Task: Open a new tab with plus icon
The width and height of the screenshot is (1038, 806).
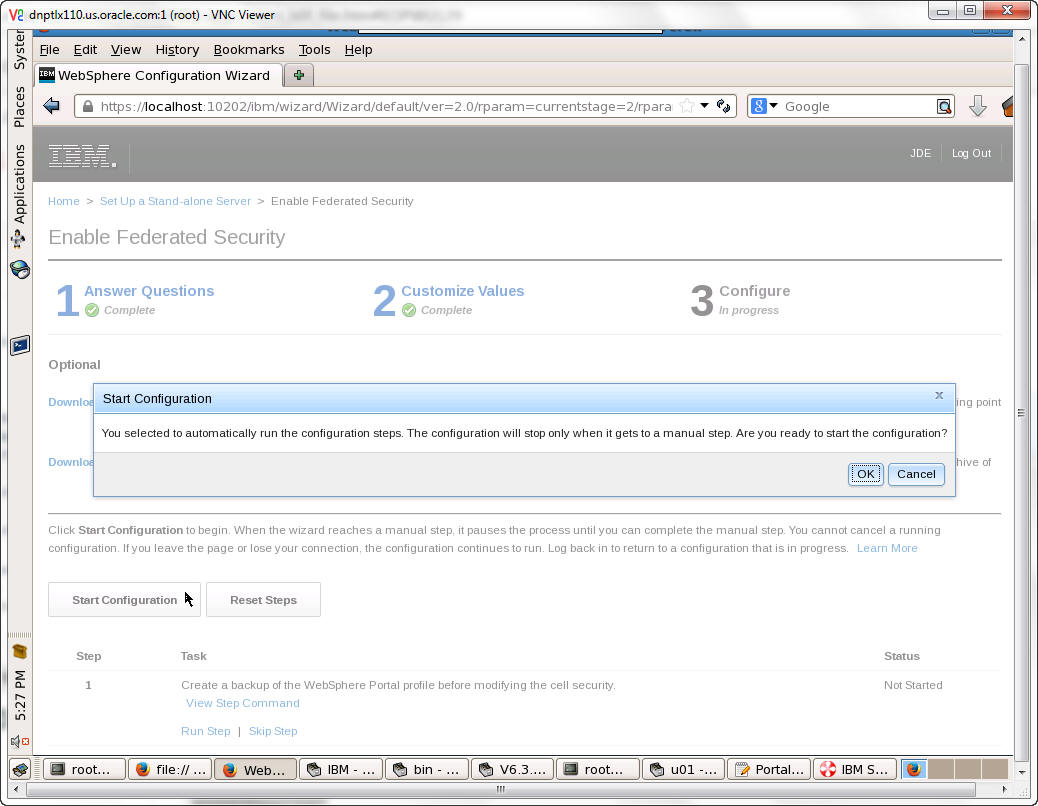Action: [299, 75]
